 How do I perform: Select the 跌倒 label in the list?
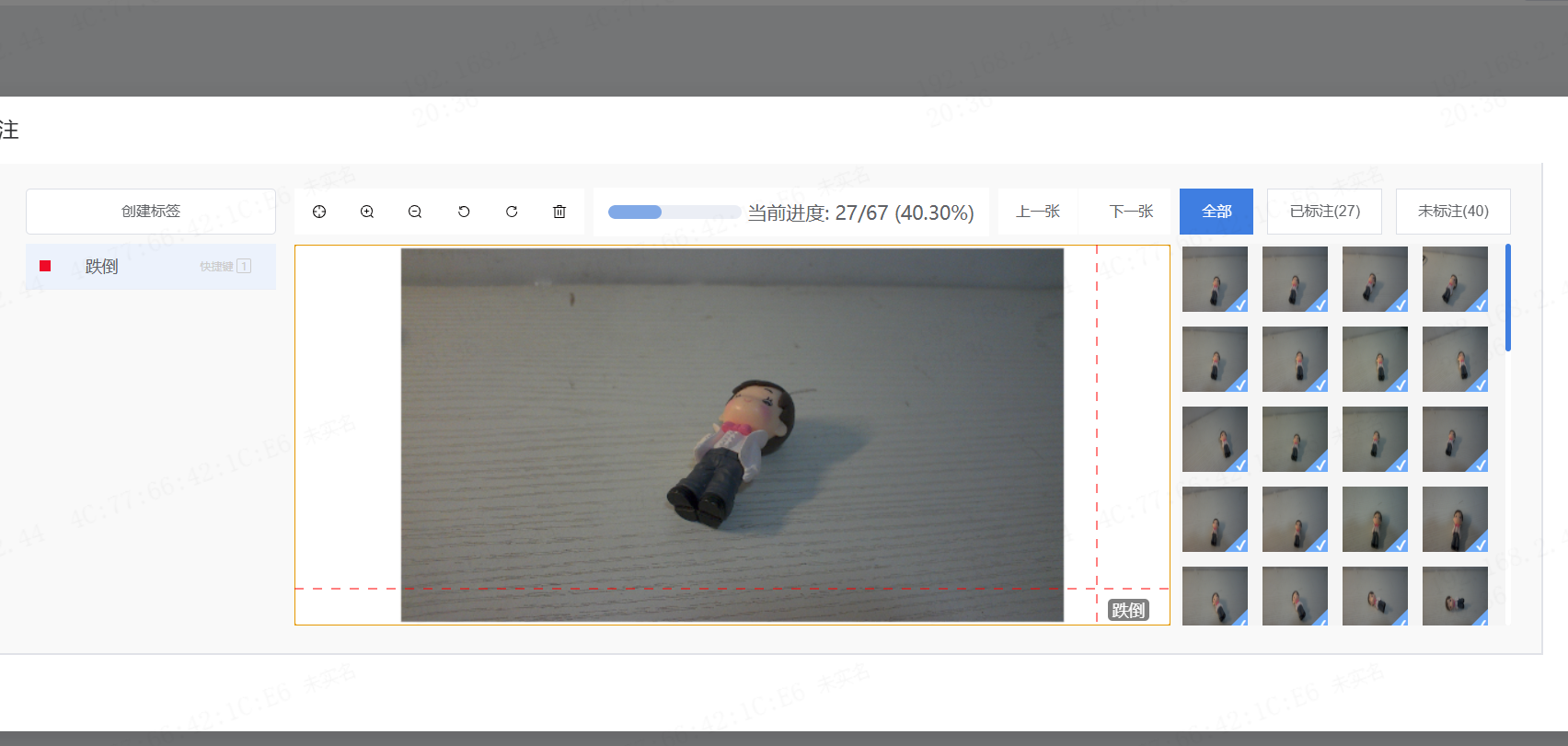[x=151, y=267]
